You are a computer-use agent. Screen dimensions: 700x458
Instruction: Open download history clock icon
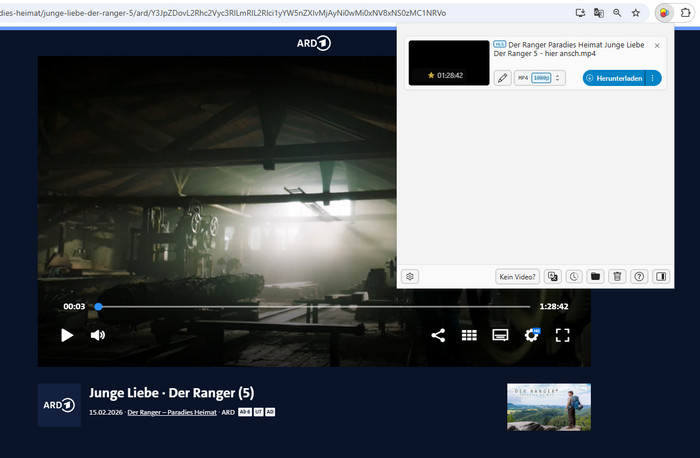click(x=574, y=277)
